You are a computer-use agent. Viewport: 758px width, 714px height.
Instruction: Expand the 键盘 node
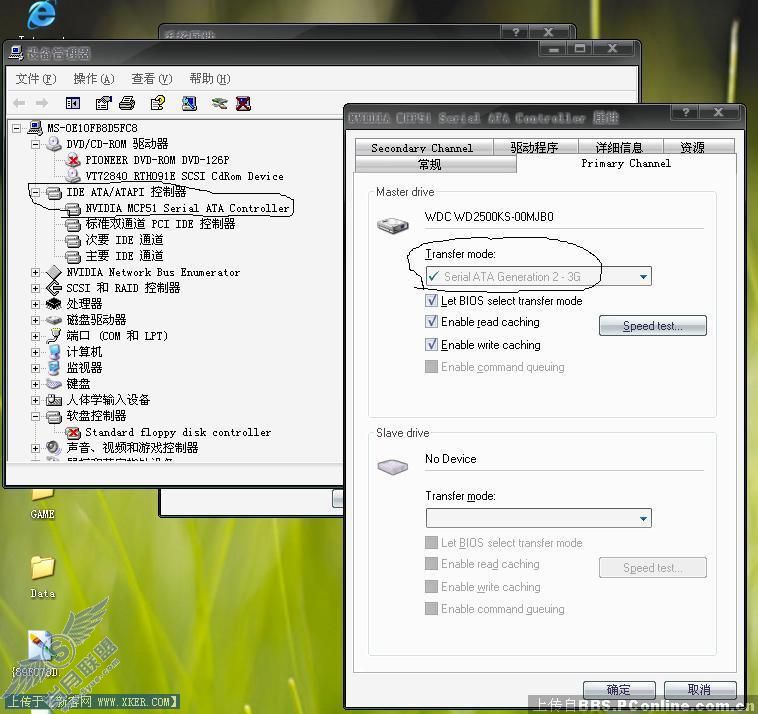(35, 384)
